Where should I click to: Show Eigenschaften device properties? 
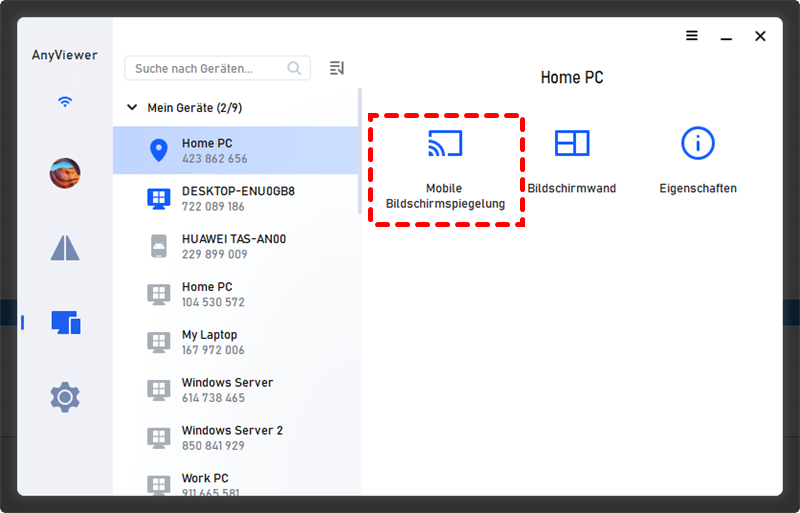pyautogui.click(x=698, y=160)
